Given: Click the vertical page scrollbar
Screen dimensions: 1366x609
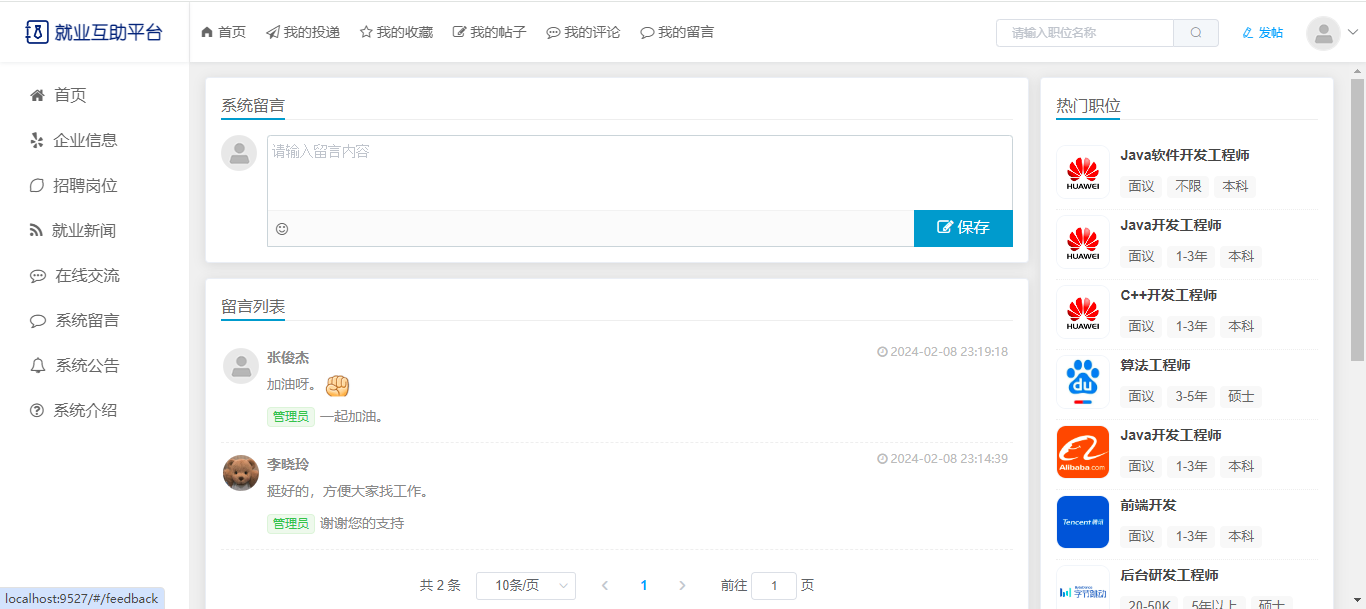Looking at the screenshot, I should [x=1358, y=220].
